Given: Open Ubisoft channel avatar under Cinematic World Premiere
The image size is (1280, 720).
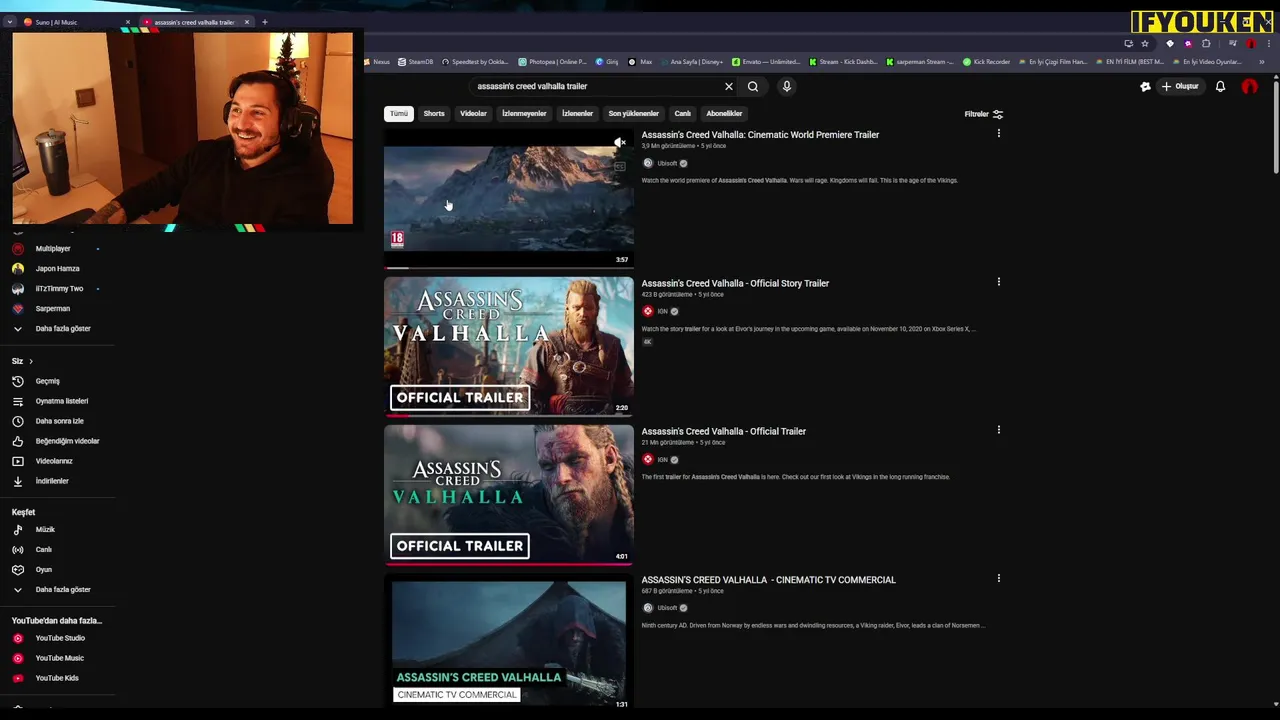Looking at the screenshot, I should tap(648, 163).
